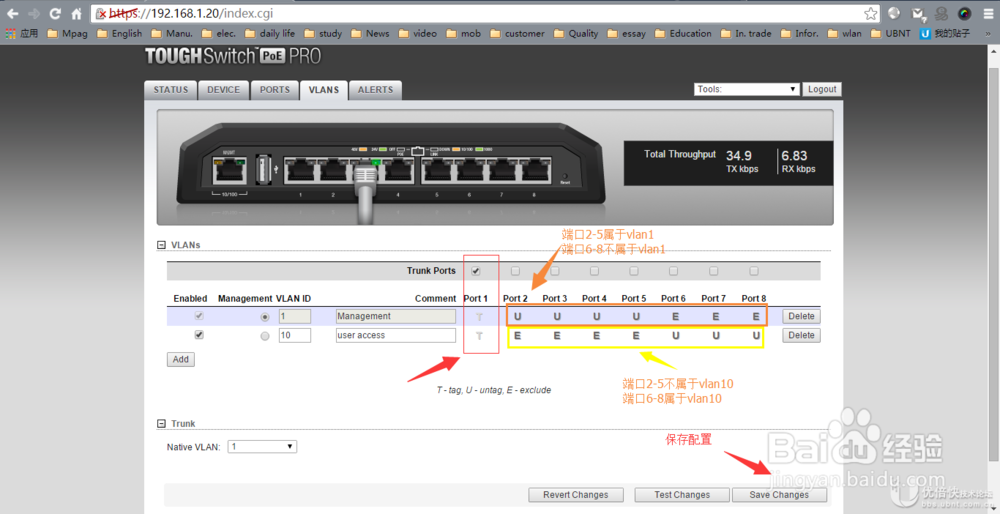The height and width of the screenshot is (514, 1000).
Task: Toggle Trunk Ports checkbox for Port 7
Action: pyautogui.click(x=714, y=271)
